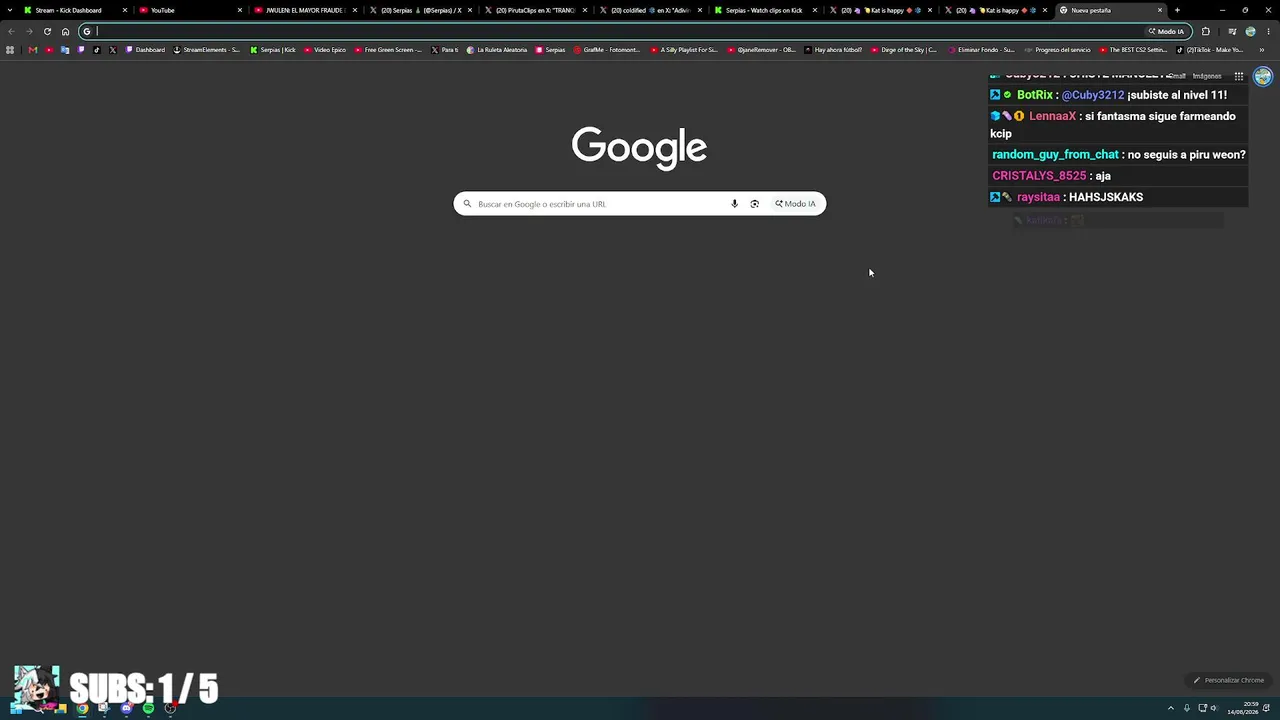This screenshot has width=1280, height=720.
Task: Close the YouTube tab
Action: 240,10
